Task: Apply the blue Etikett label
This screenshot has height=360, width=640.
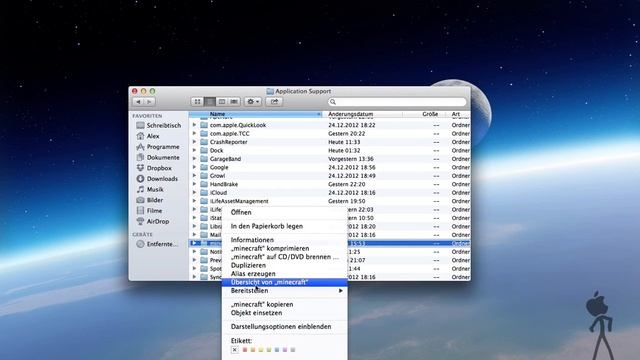Action: [x=277, y=350]
